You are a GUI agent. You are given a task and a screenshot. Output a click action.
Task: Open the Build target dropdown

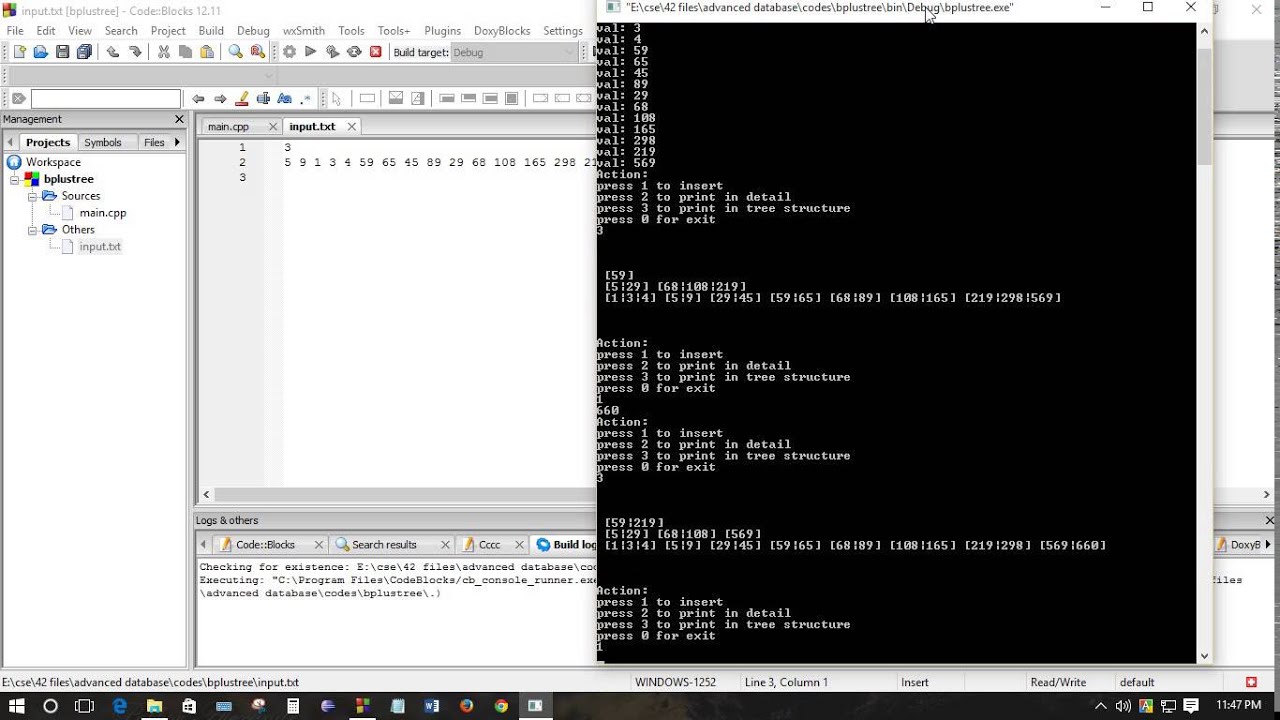514,52
